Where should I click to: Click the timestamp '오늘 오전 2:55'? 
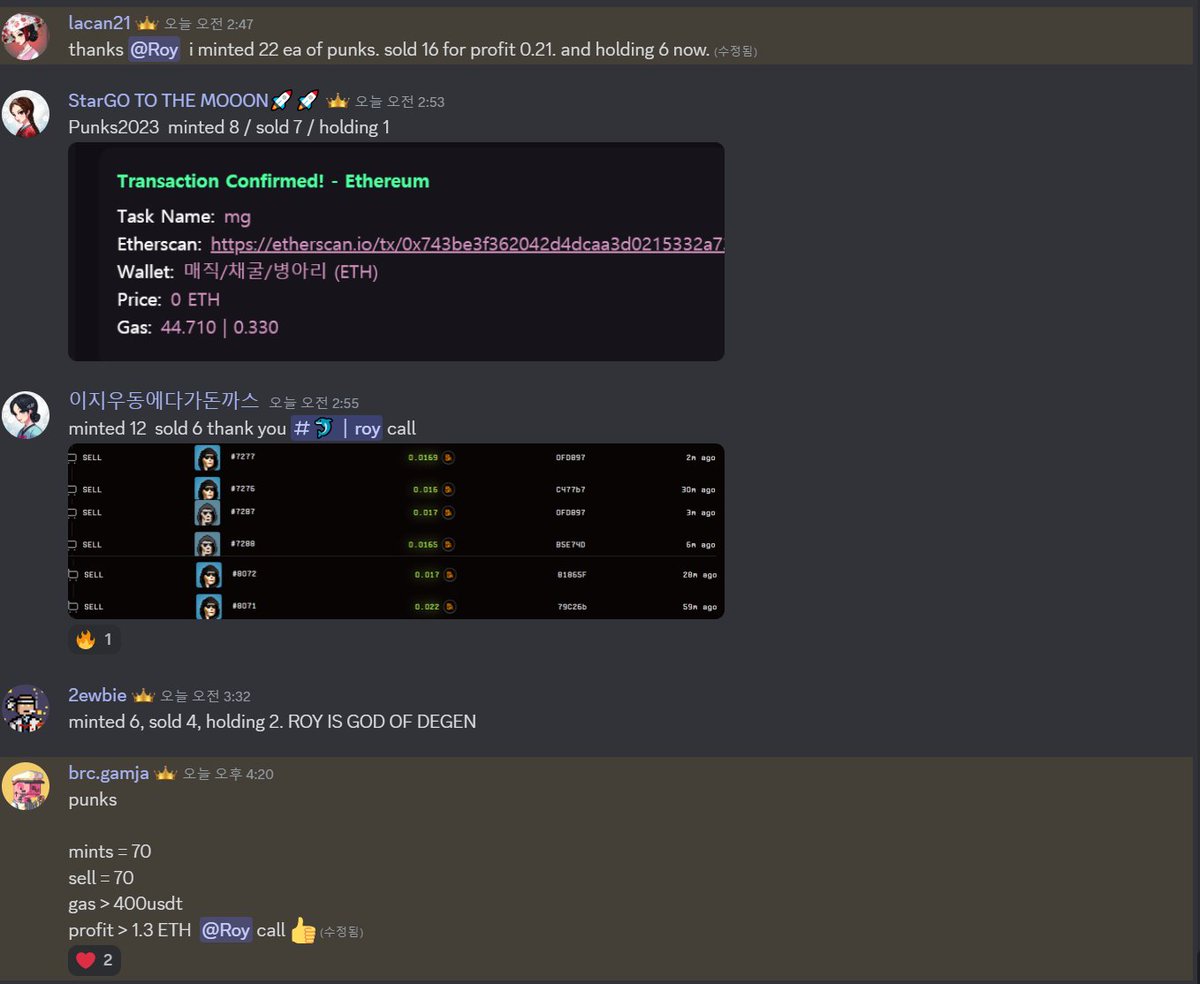pos(313,403)
